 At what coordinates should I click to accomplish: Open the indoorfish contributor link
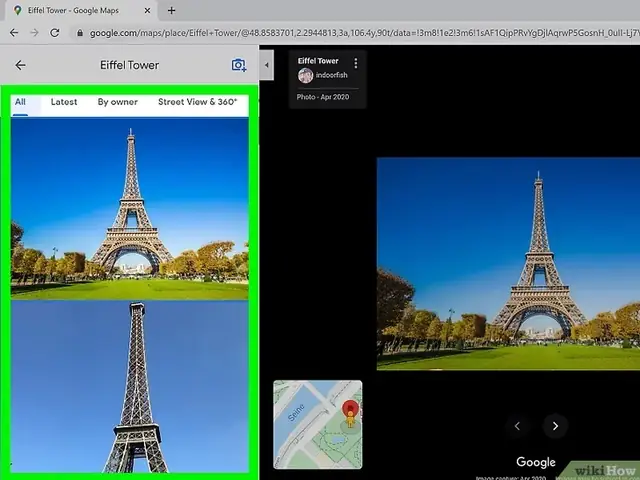coord(331,75)
